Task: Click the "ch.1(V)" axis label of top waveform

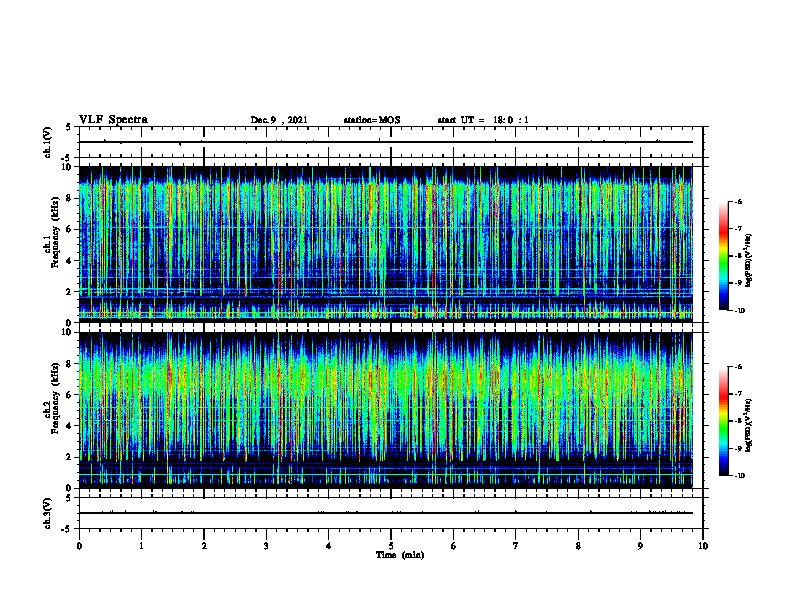Action: 48,142
